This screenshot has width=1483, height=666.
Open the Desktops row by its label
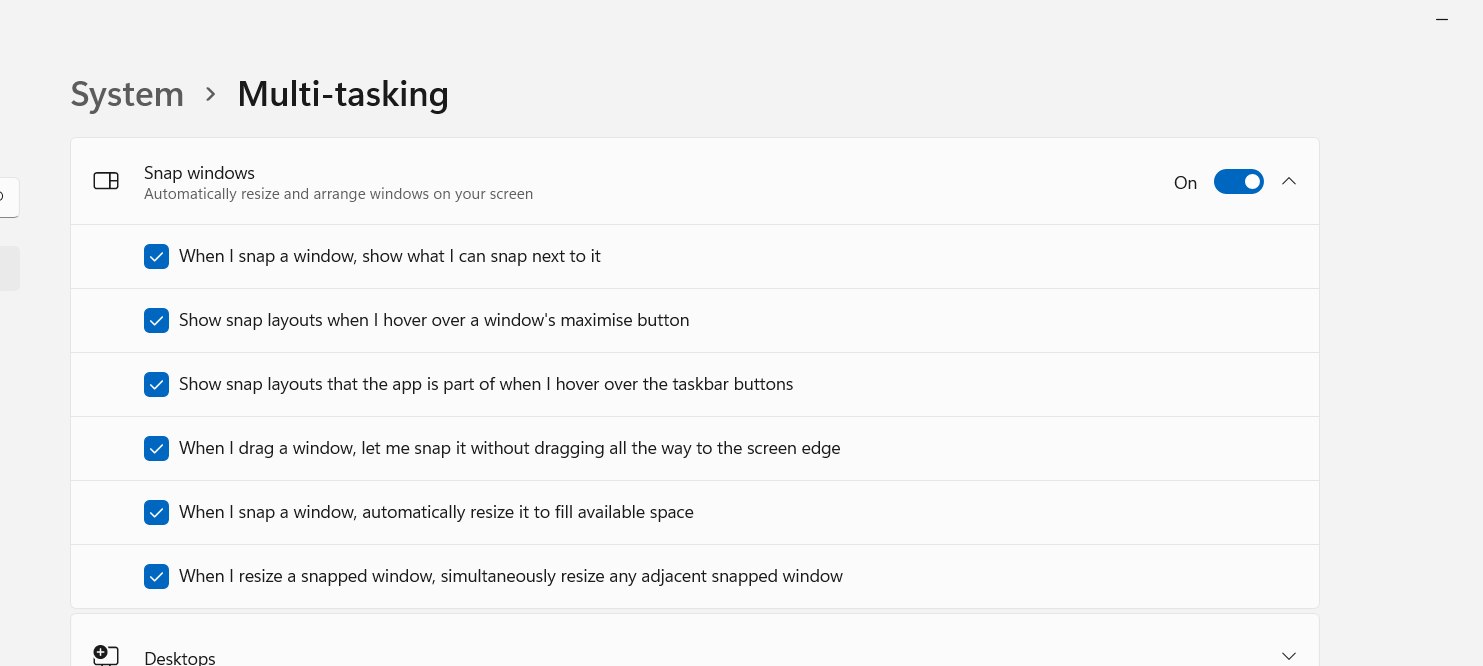[x=180, y=657]
